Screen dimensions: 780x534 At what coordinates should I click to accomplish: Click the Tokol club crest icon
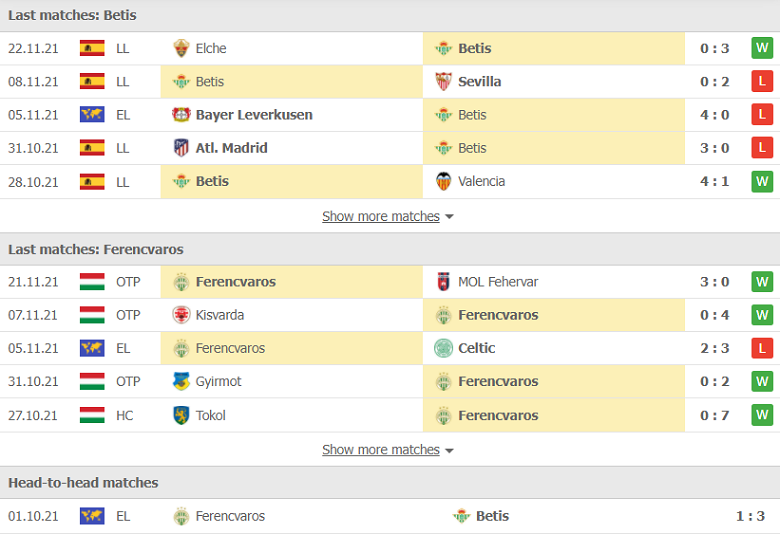point(181,415)
